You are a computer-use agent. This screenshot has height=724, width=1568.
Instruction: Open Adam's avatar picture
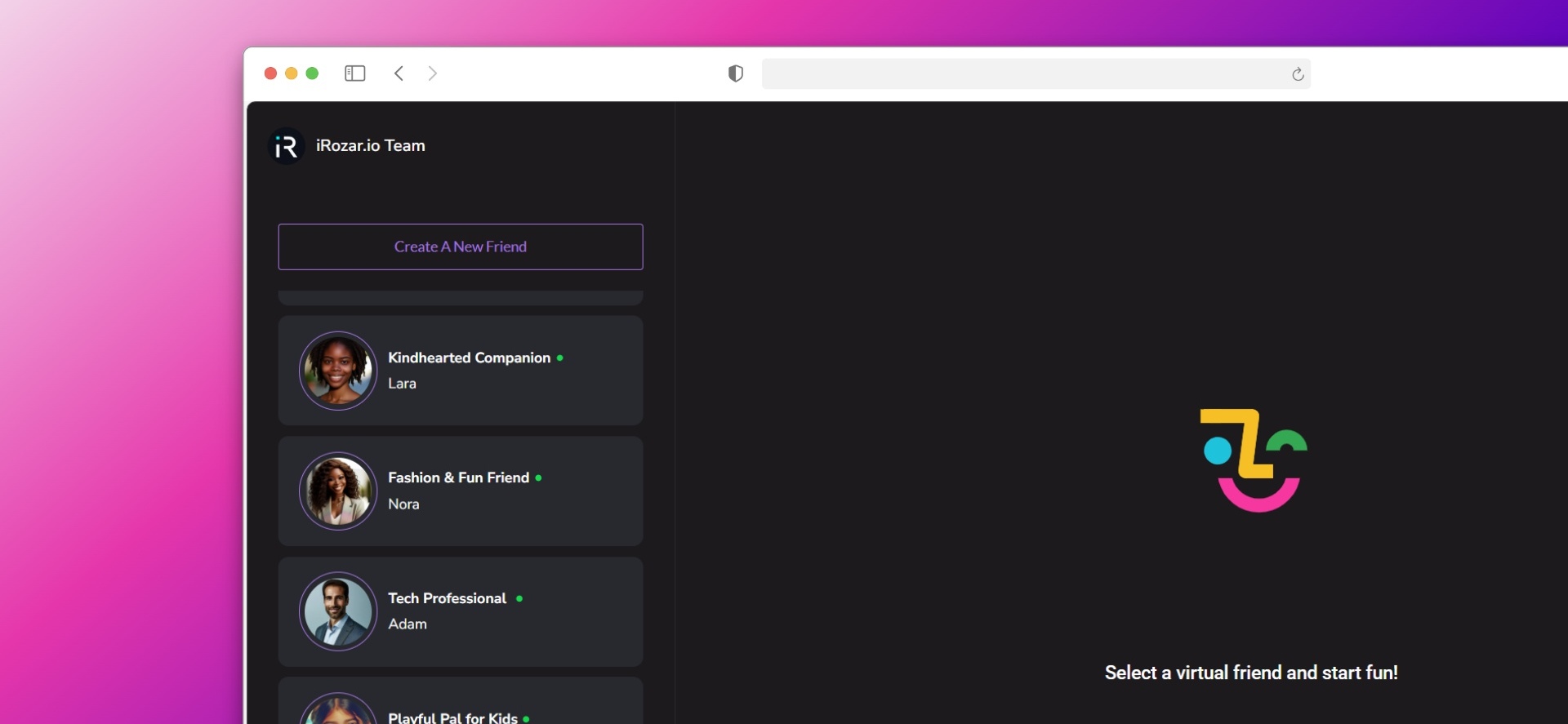(338, 611)
